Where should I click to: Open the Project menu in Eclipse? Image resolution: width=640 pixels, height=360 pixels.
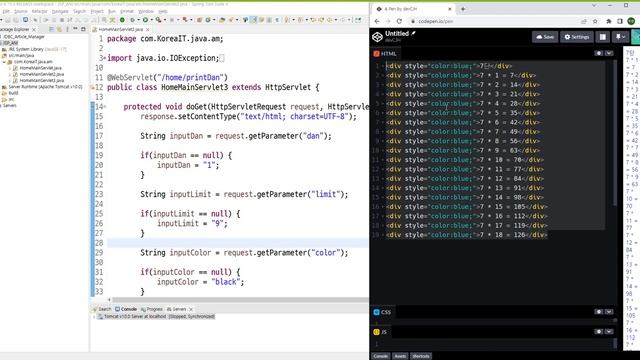97,11
